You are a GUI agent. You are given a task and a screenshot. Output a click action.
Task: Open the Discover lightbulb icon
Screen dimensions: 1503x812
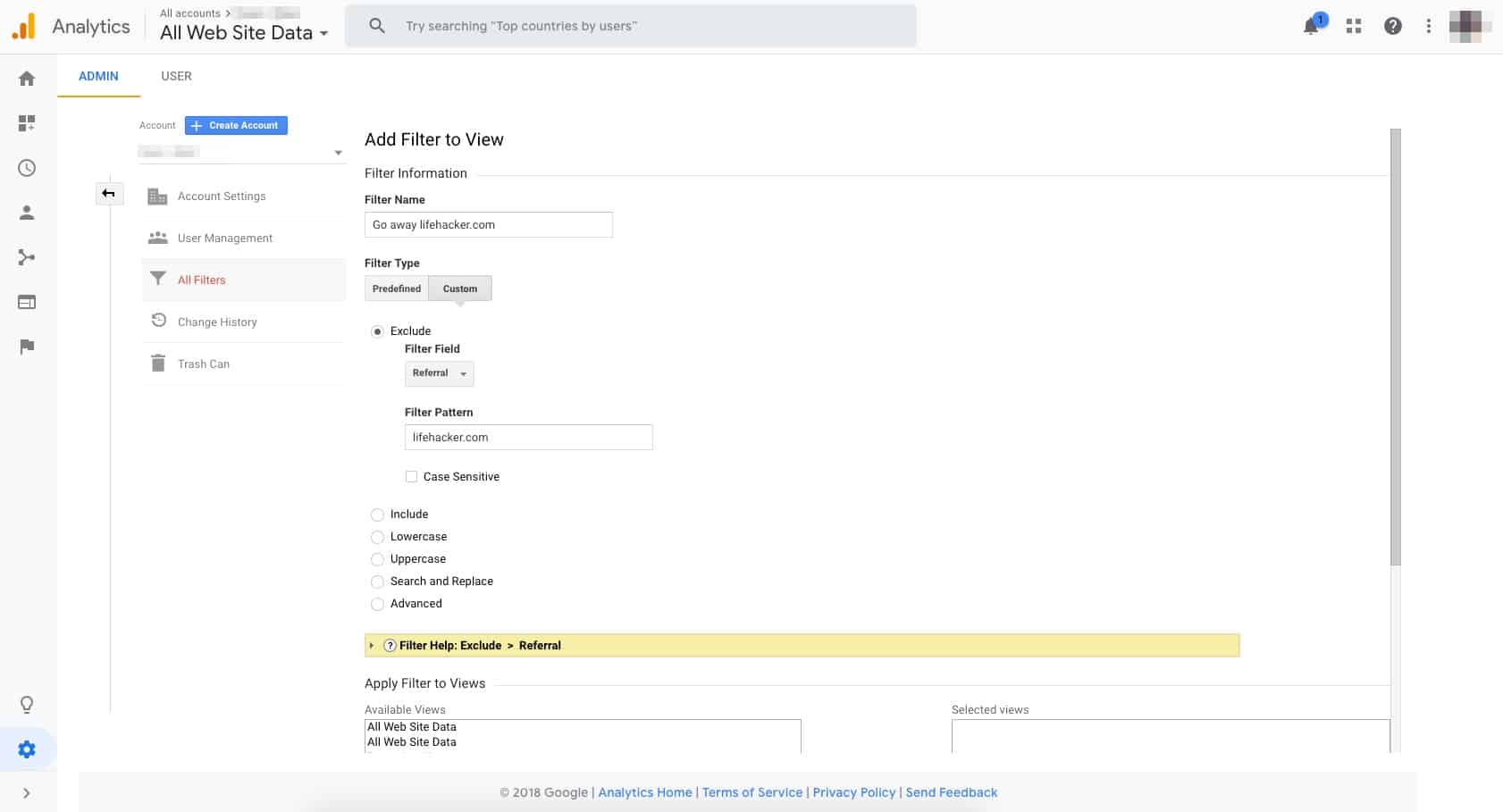[27, 704]
